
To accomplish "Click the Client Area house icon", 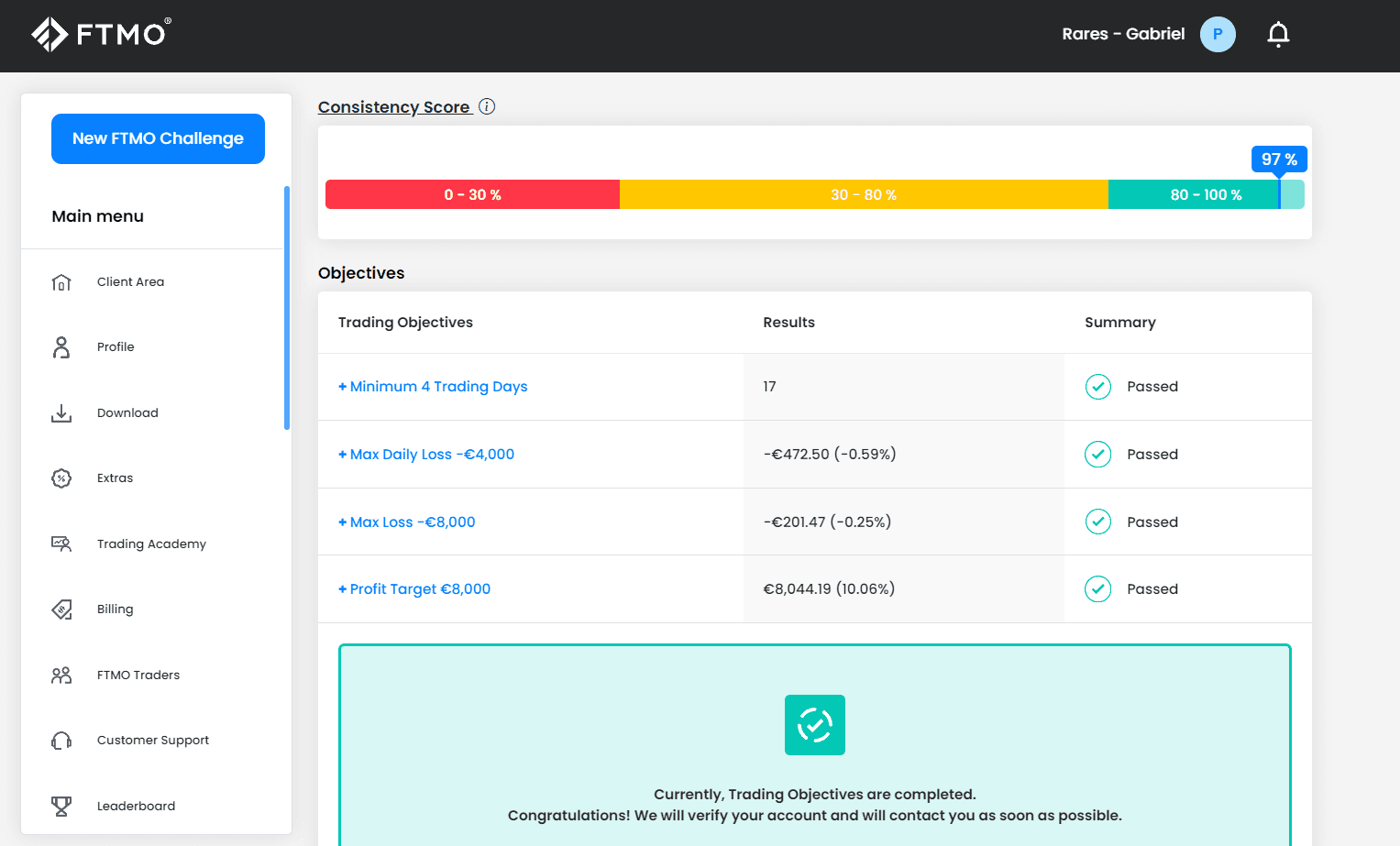I will 61,282.
